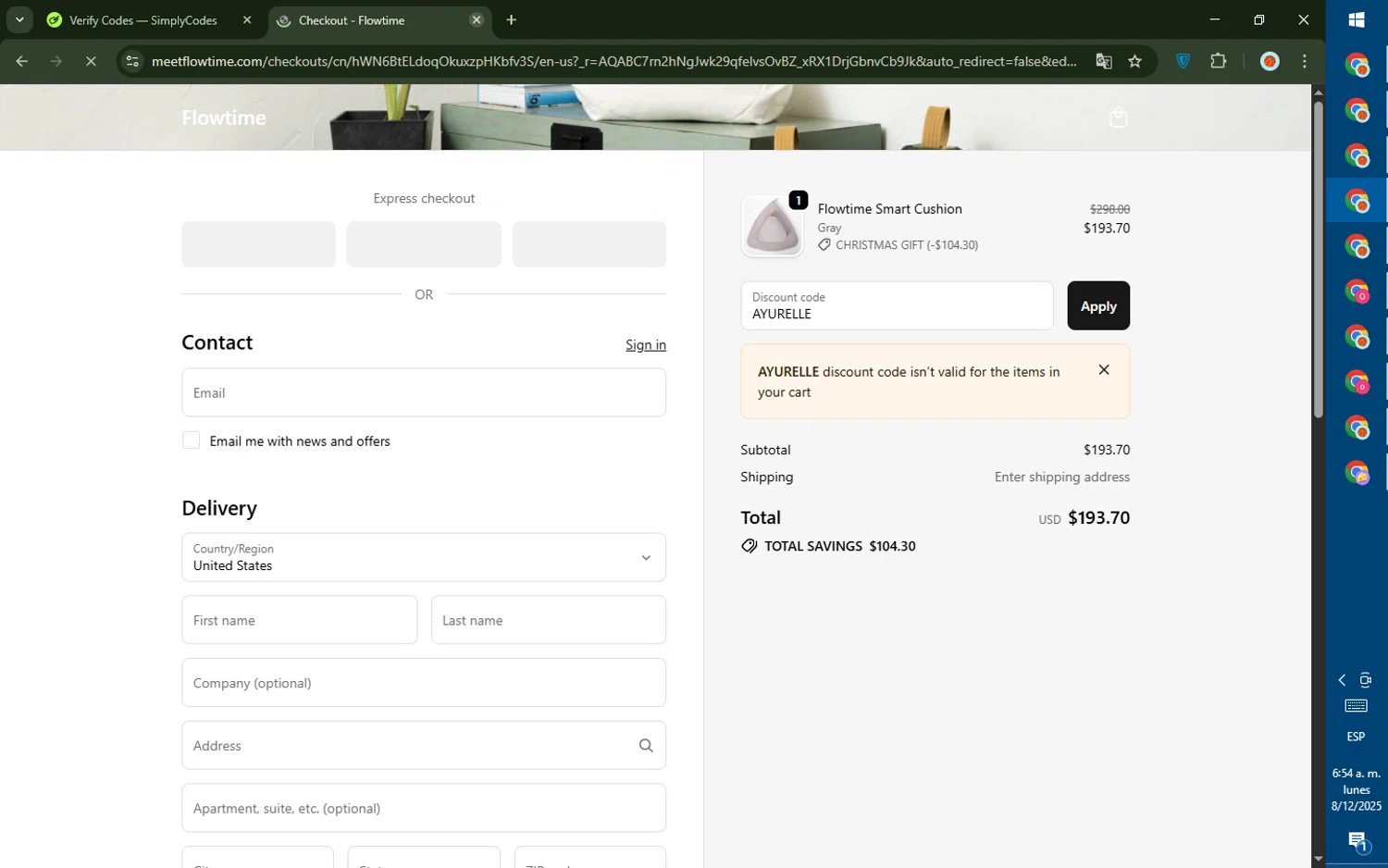Viewport: 1388px width, 868px height.
Task: Open the Windows Start button
Action: click(1357, 19)
